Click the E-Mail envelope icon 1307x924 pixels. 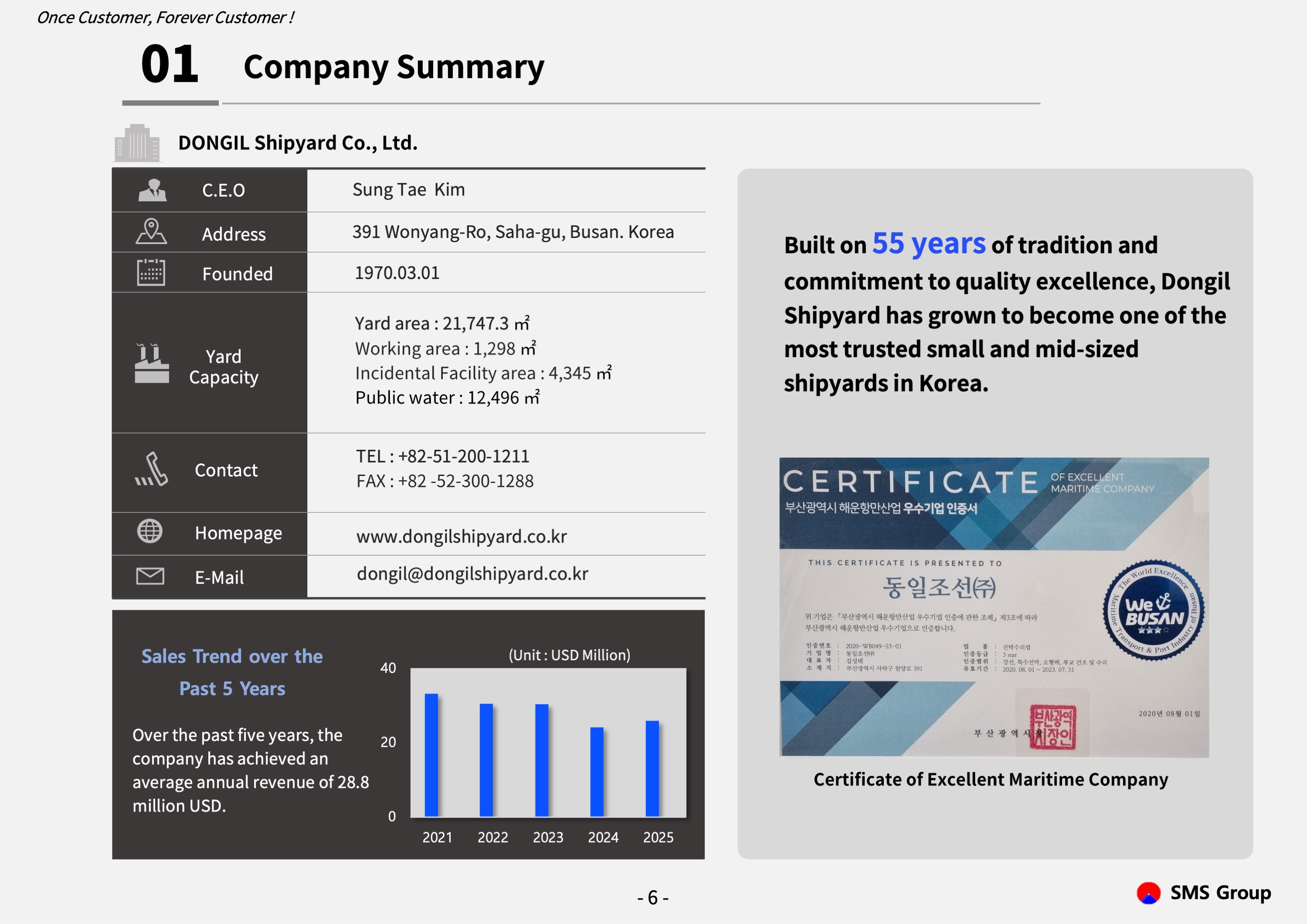click(150, 576)
